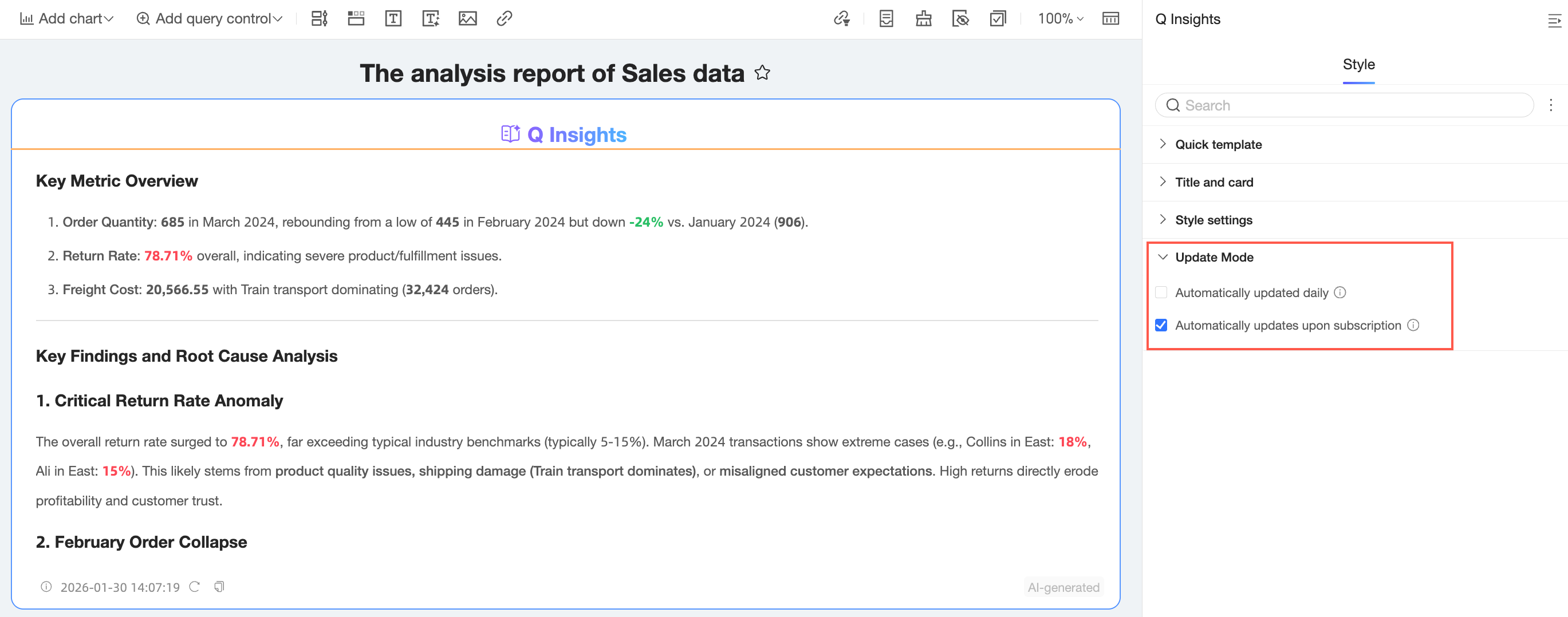Click the insert image icon in toolbar
The image size is (1568, 617).
point(467,19)
